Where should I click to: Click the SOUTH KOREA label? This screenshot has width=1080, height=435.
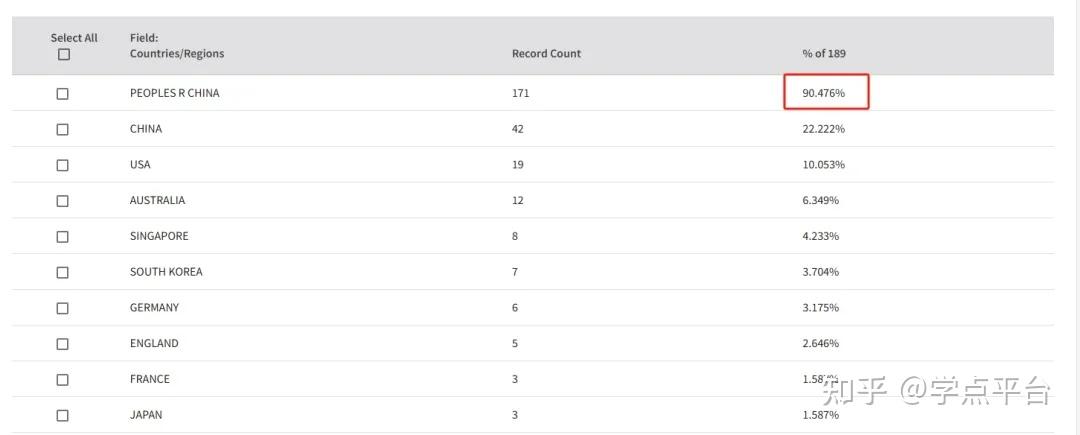pos(166,272)
